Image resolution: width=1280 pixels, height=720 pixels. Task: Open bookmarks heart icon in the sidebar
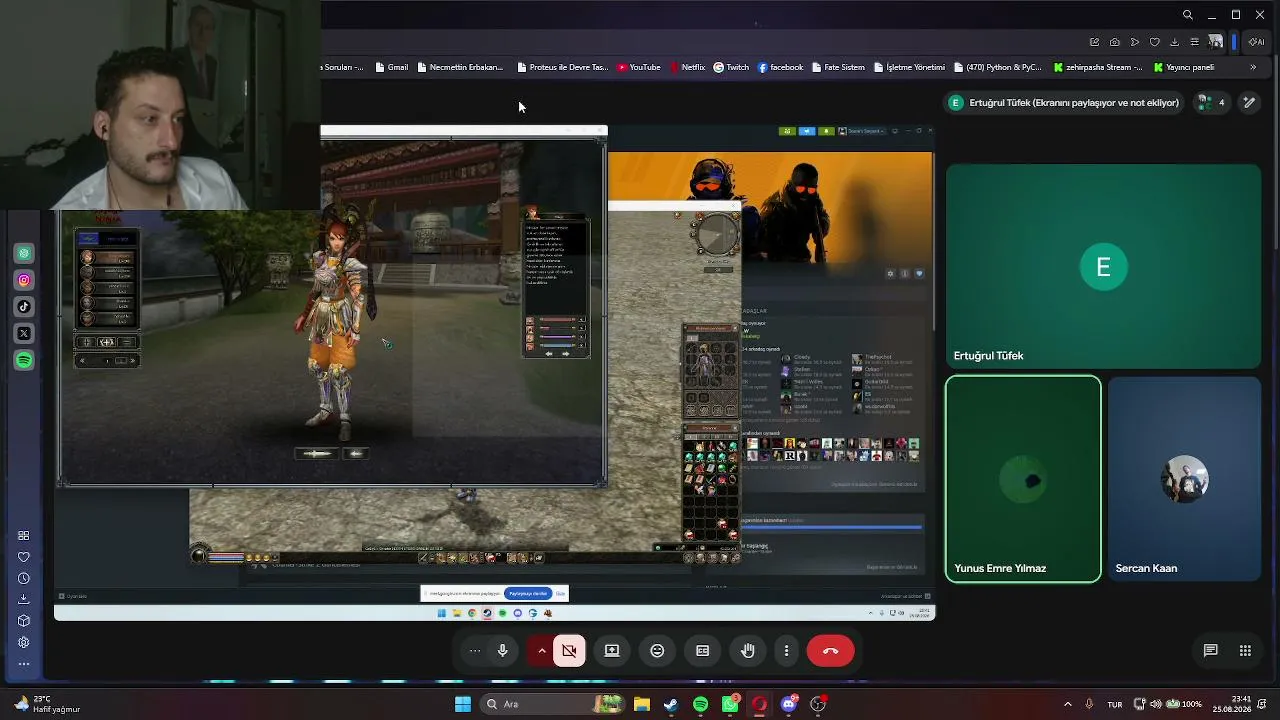[24, 557]
